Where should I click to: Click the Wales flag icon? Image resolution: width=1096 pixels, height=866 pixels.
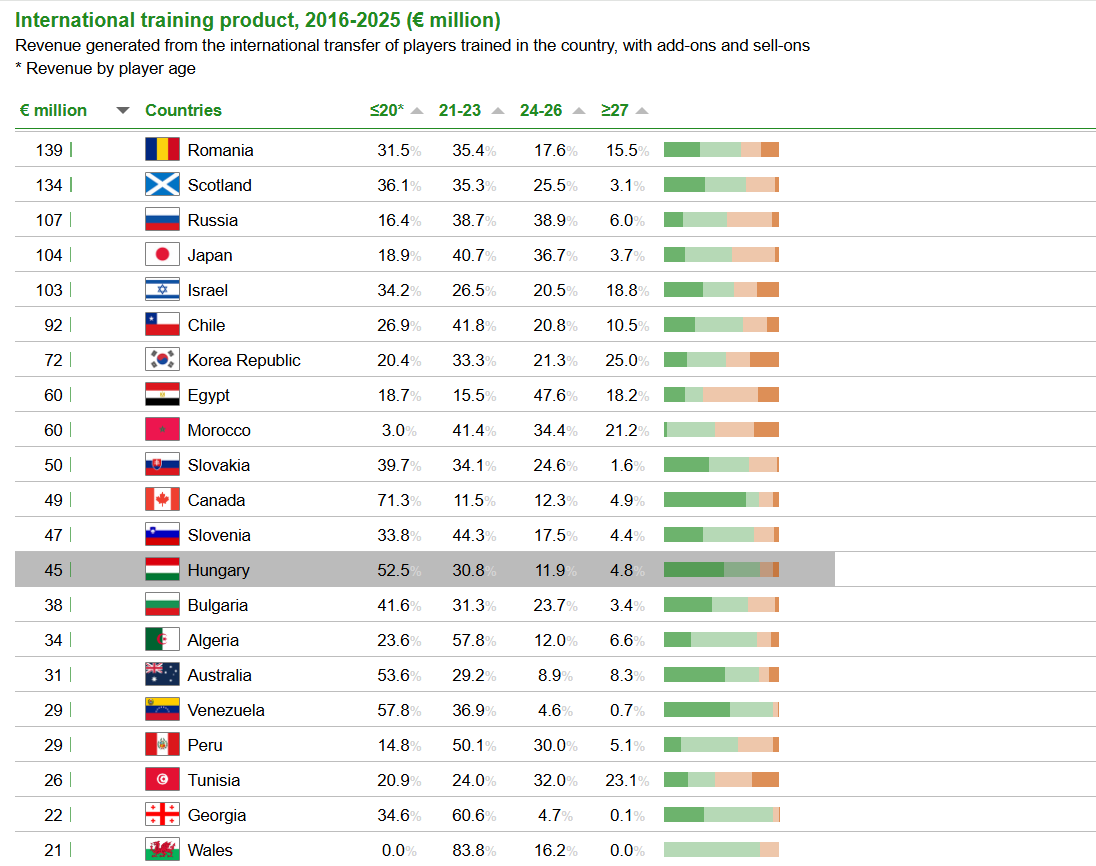click(x=162, y=850)
